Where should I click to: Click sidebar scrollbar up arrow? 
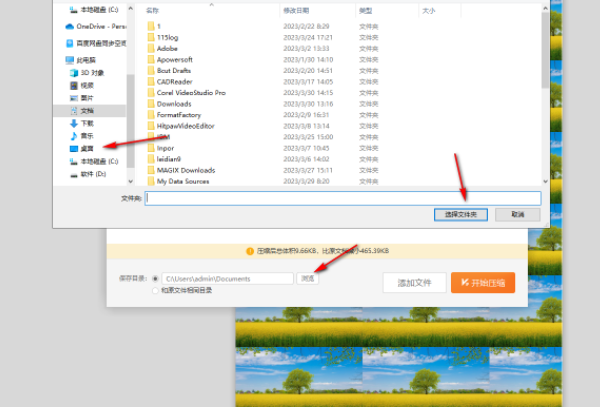(130, 8)
